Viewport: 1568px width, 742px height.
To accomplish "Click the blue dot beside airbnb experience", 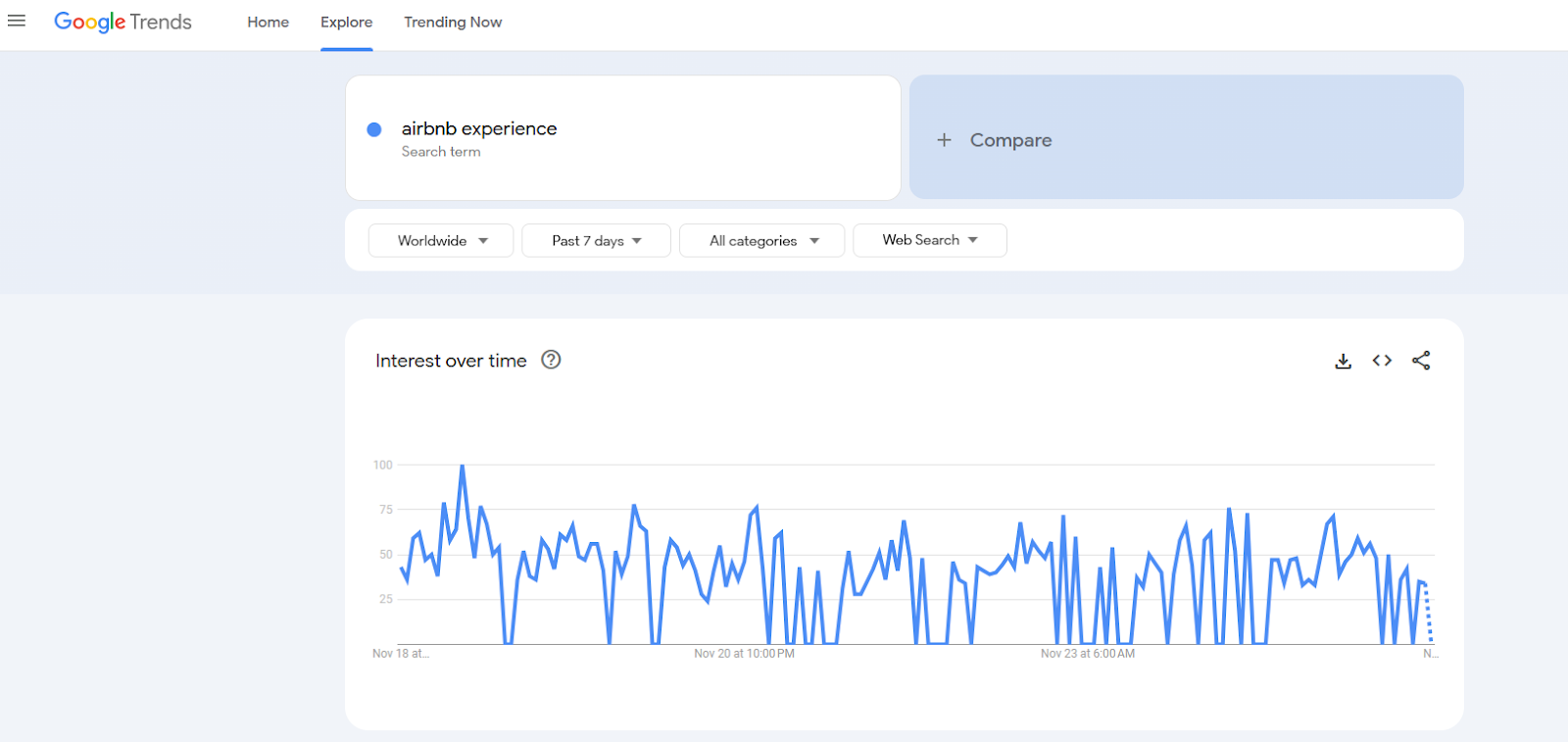I will point(374,129).
